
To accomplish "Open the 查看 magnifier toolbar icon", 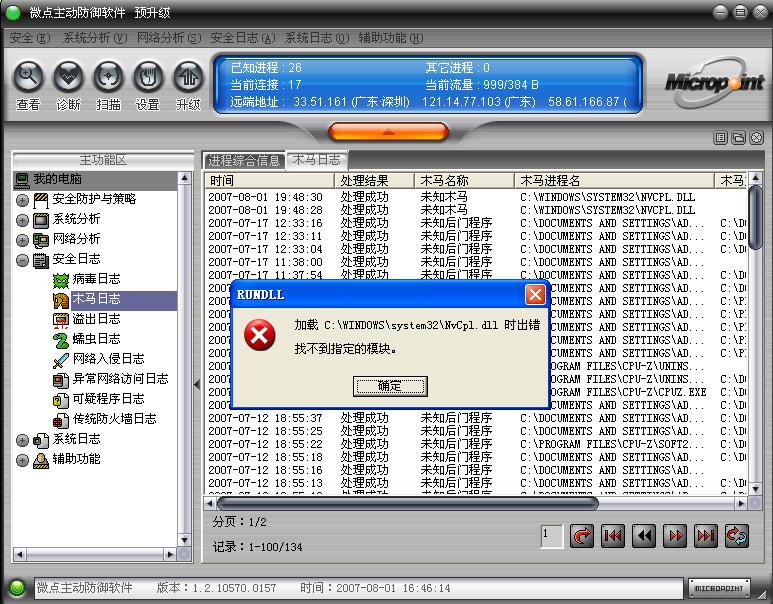I will point(29,77).
